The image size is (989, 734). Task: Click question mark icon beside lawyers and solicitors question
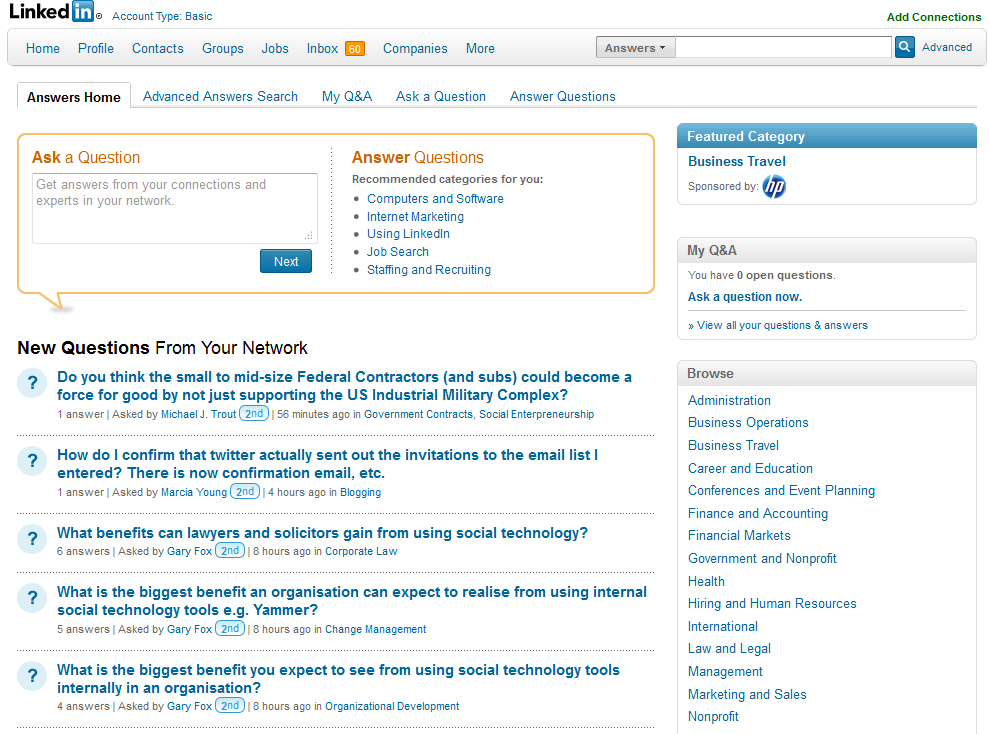32,539
